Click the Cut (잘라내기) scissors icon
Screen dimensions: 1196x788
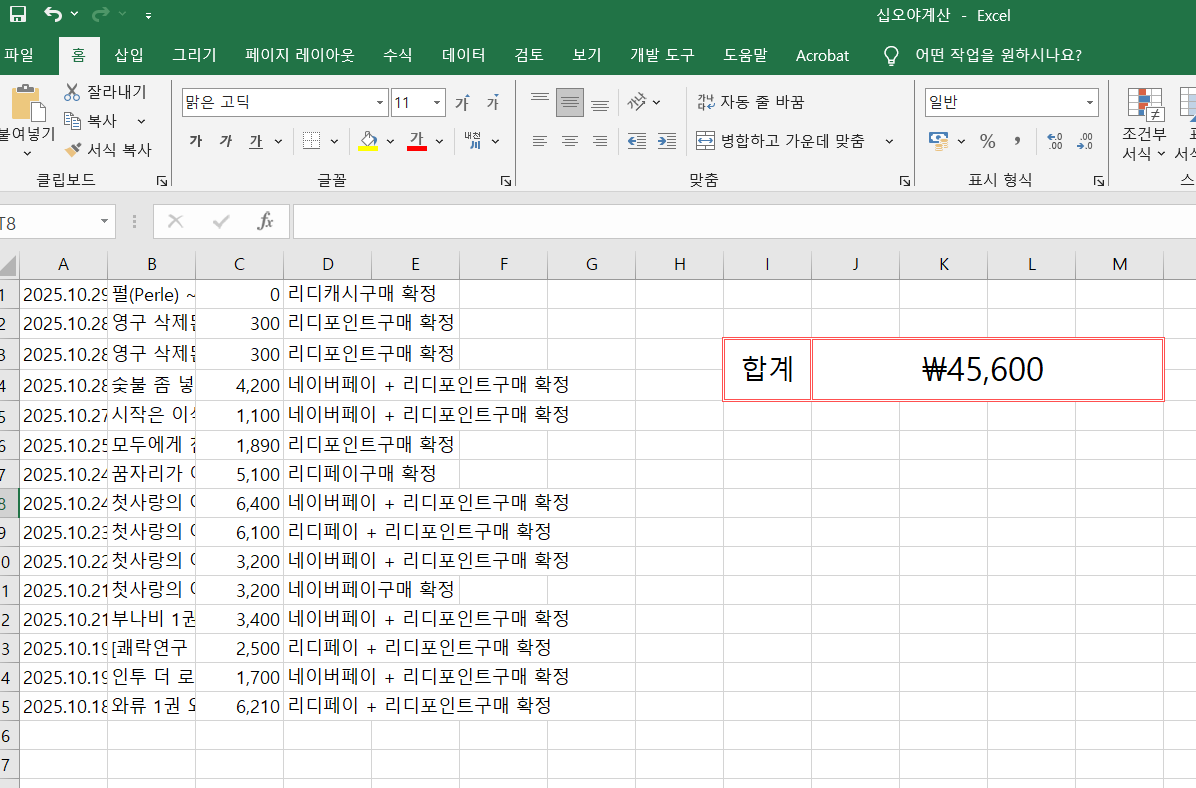(72, 92)
